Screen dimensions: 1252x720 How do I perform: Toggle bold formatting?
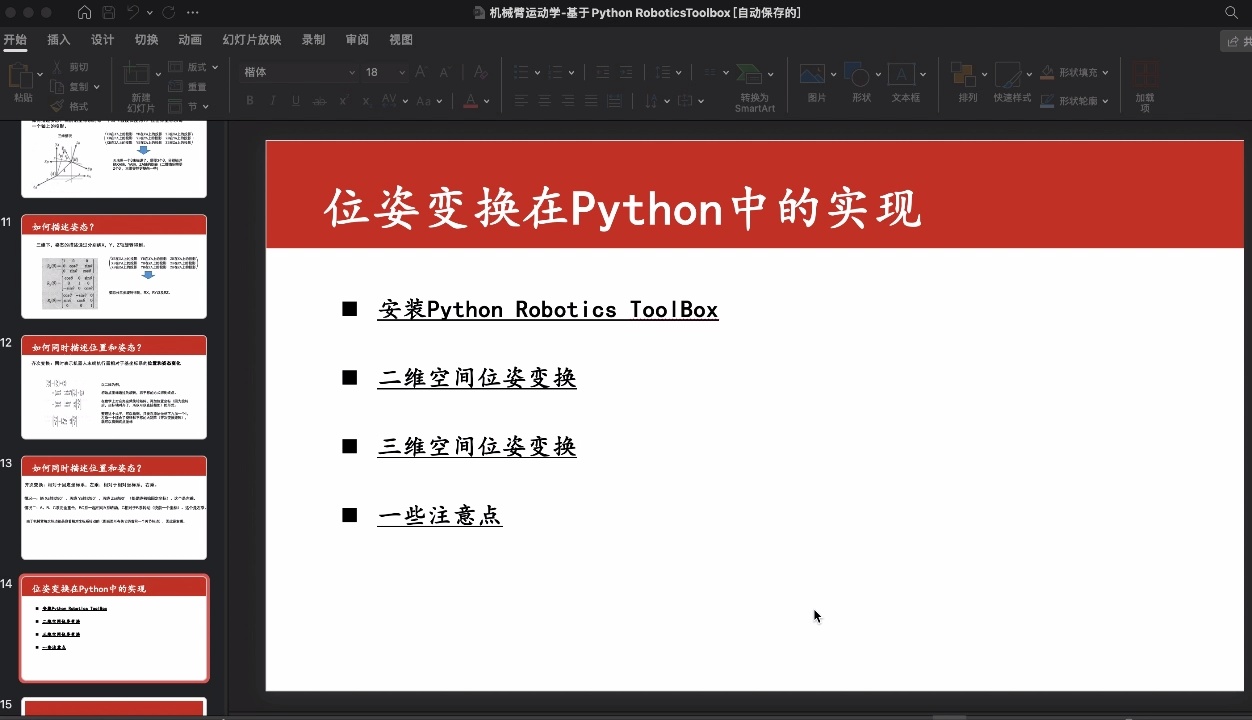point(249,100)
